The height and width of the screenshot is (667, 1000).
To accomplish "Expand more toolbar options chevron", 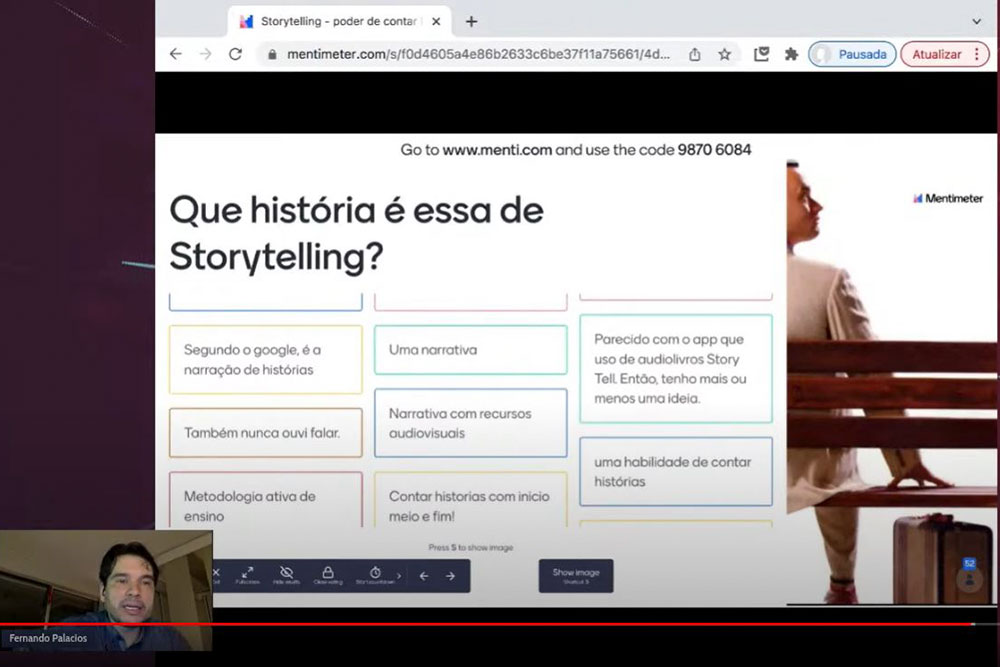I will [x=399, y=576].
